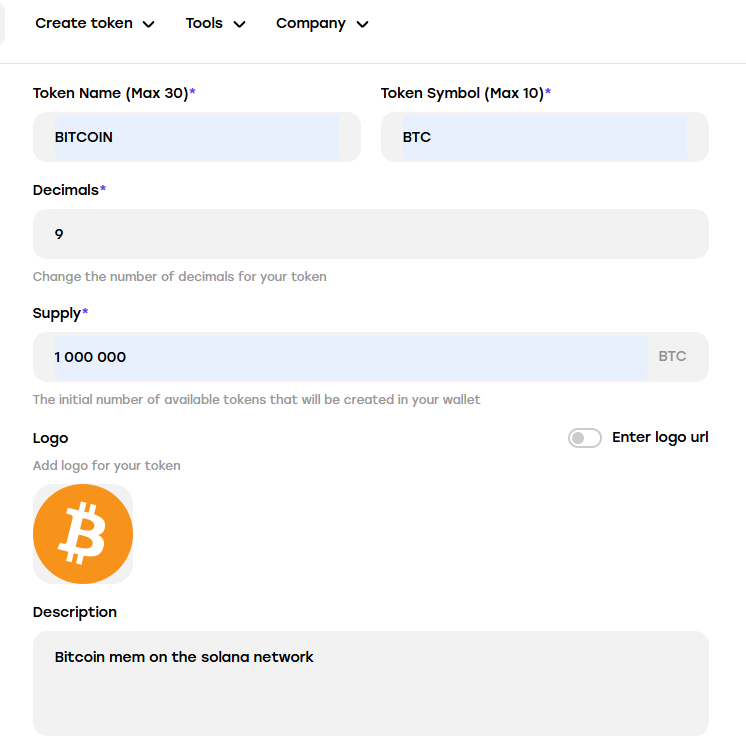Expand the Create token chevron

(148, 24)
